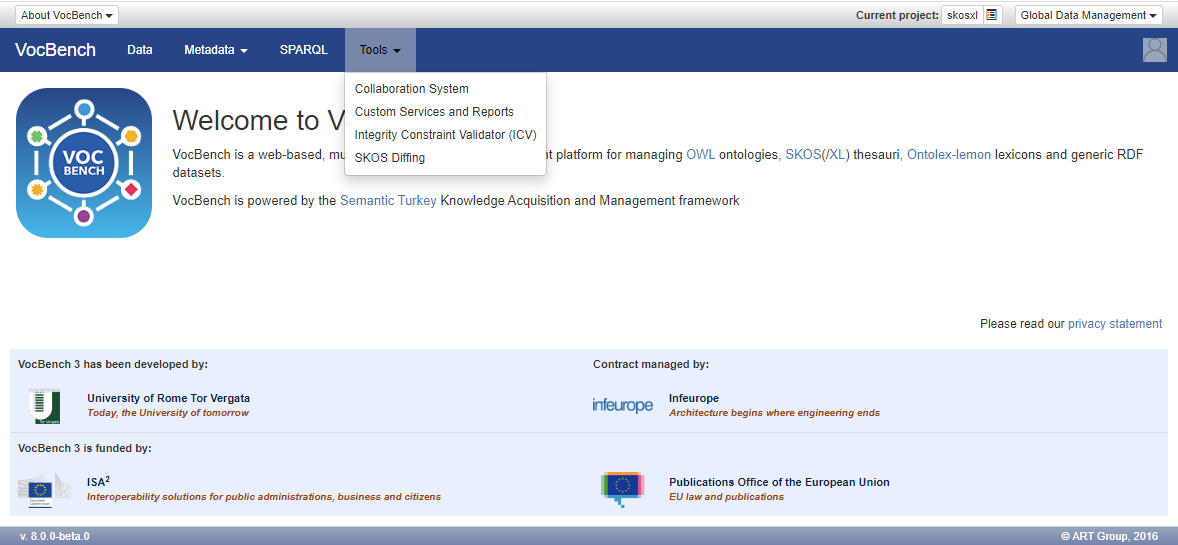Click the version v. 8.0.0-beta.0 label
Viewport: 1178px width, 545px height.
pyautogui.click(x=55, y=537)
